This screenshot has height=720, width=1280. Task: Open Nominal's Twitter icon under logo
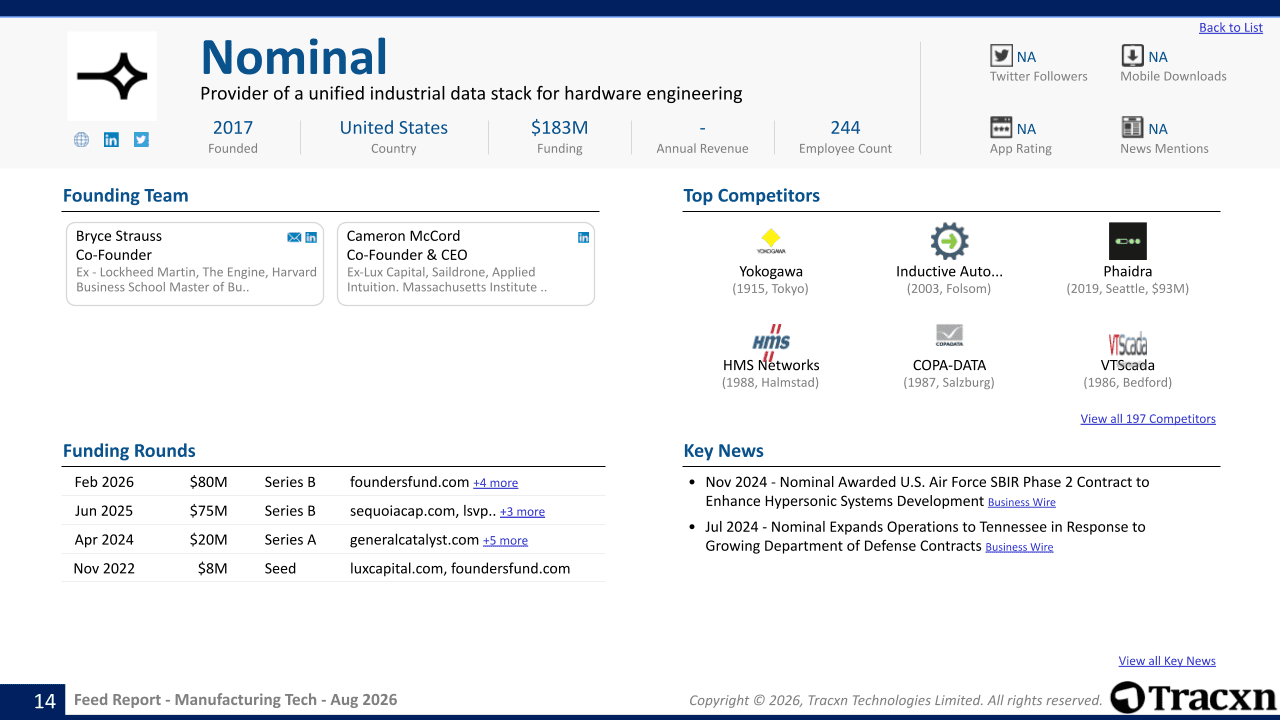pyautogui.click(x=141, y=140)
